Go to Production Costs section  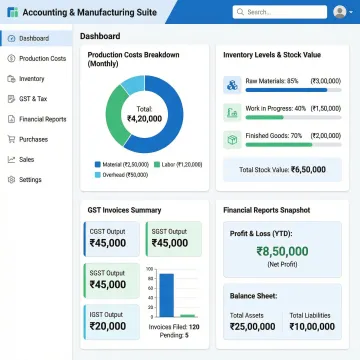tap(36, 58)
